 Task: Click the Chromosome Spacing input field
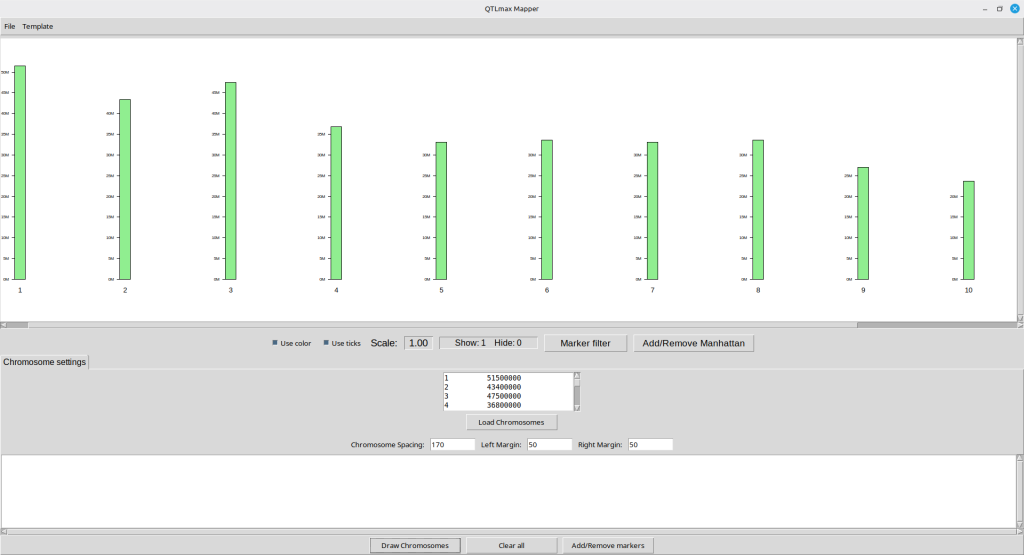click(452, 444)
